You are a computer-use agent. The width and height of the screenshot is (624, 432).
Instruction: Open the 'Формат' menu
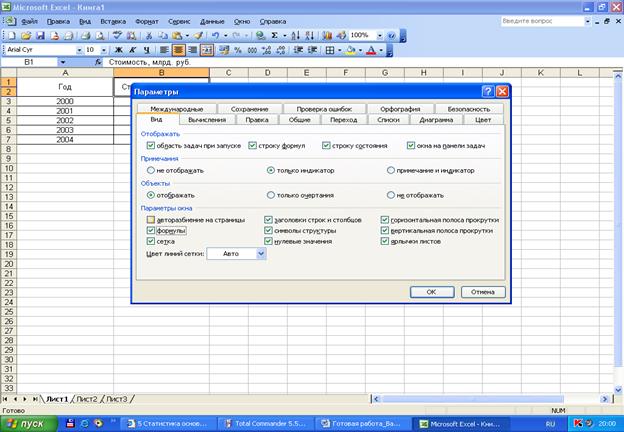click(146, 20)
